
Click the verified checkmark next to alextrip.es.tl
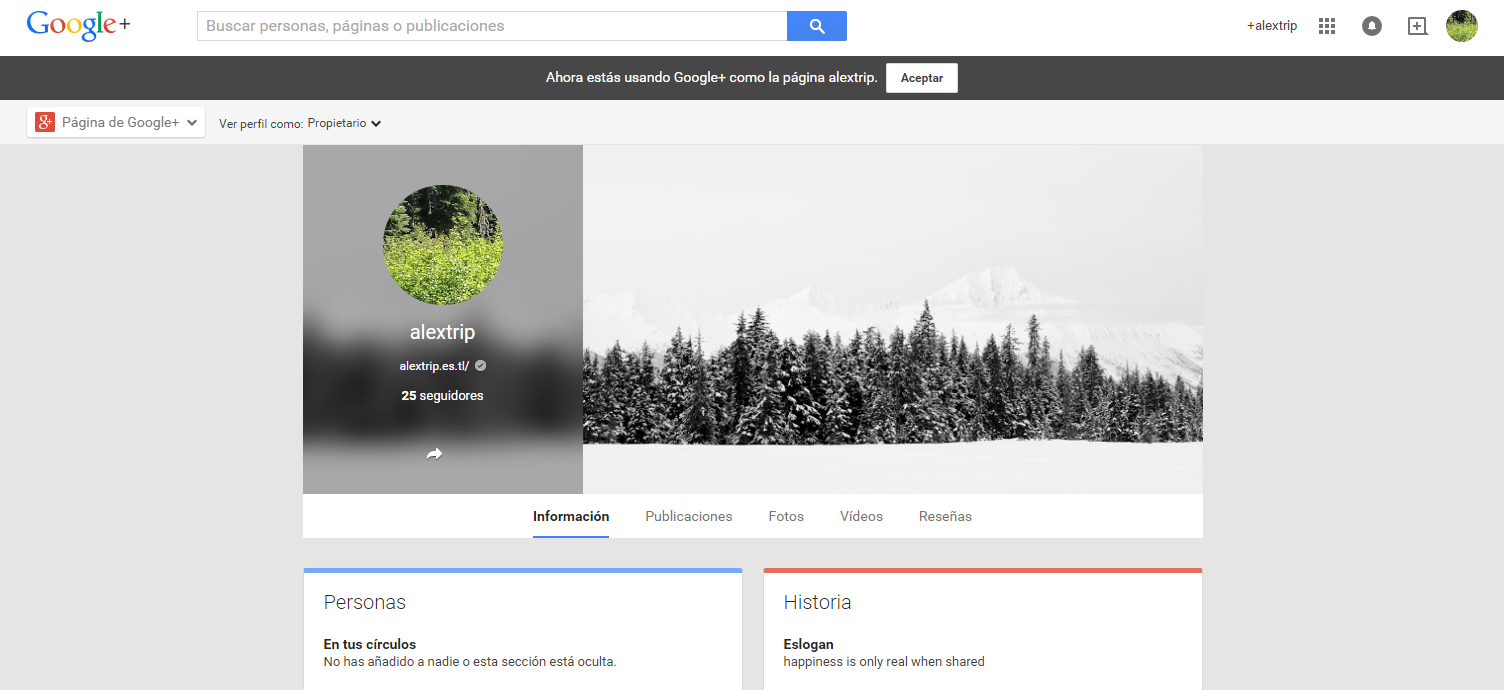[x=481, y=366]
